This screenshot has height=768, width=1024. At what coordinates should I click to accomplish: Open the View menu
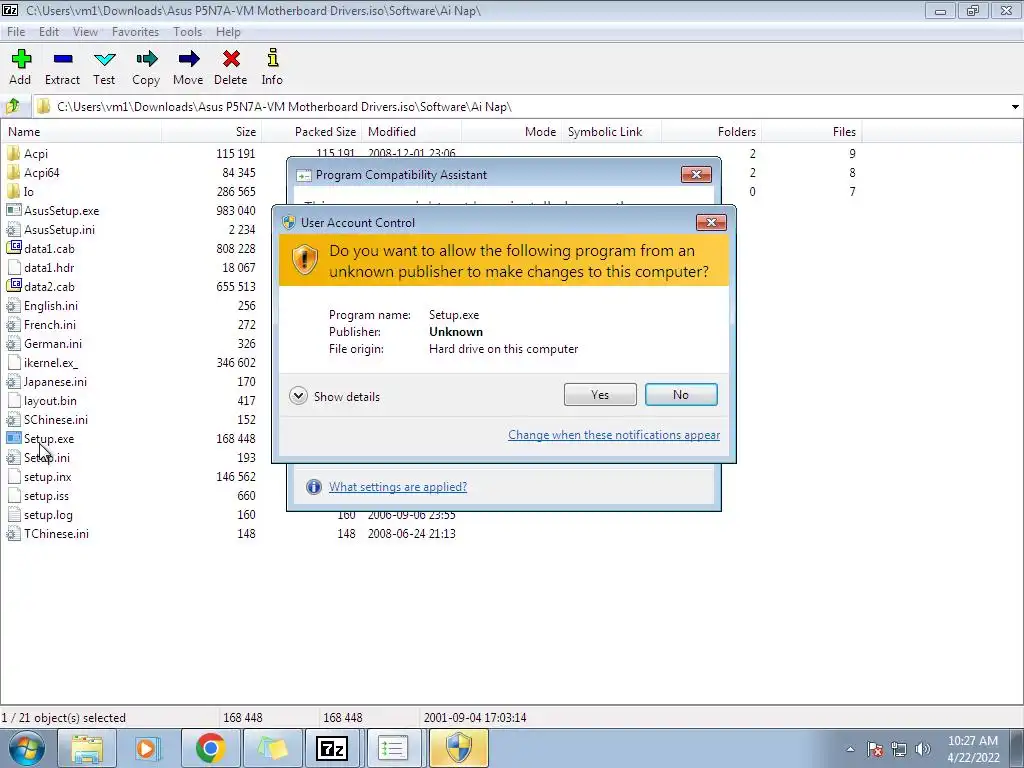click(85, 31)
